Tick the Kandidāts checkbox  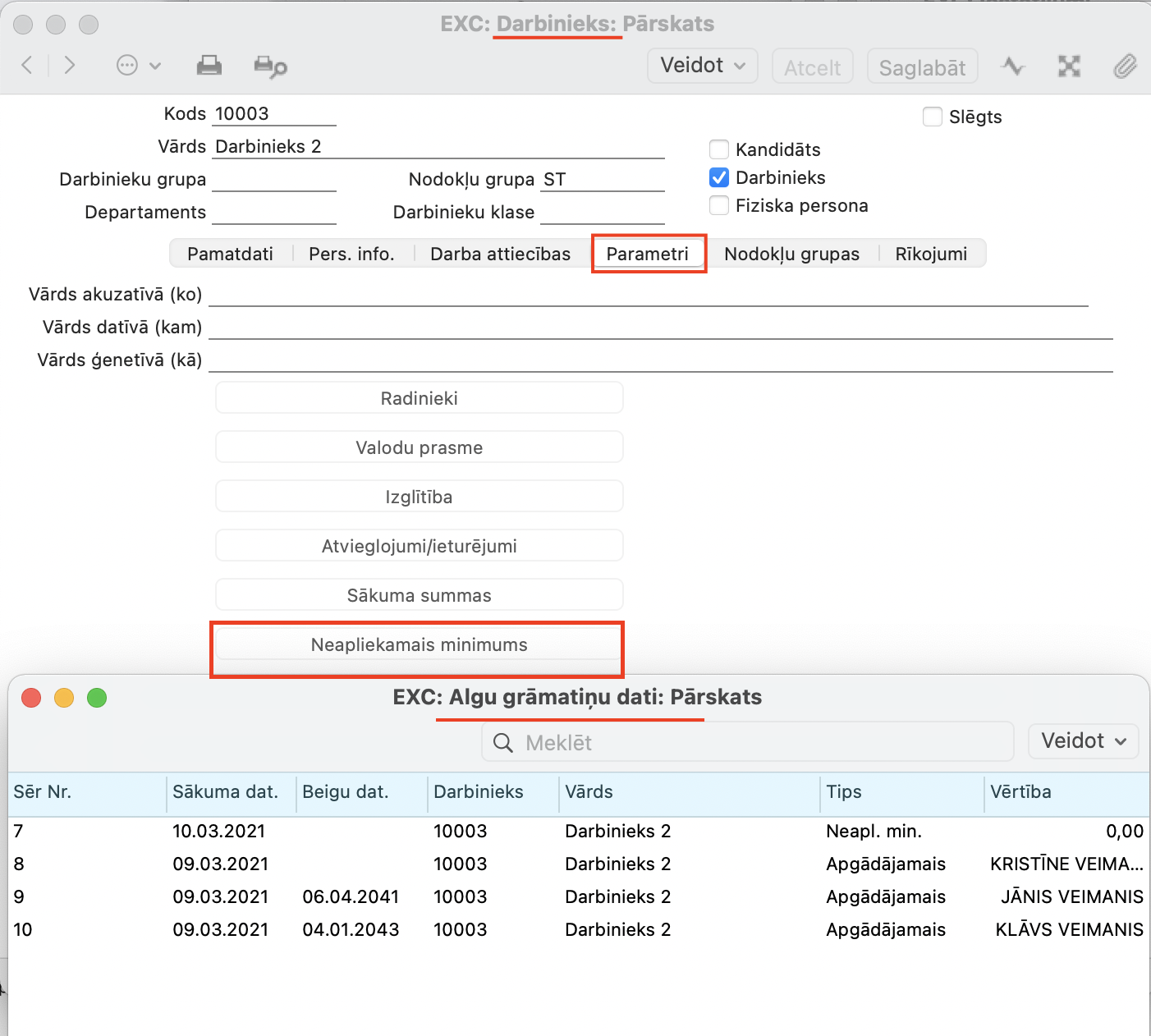719,149
